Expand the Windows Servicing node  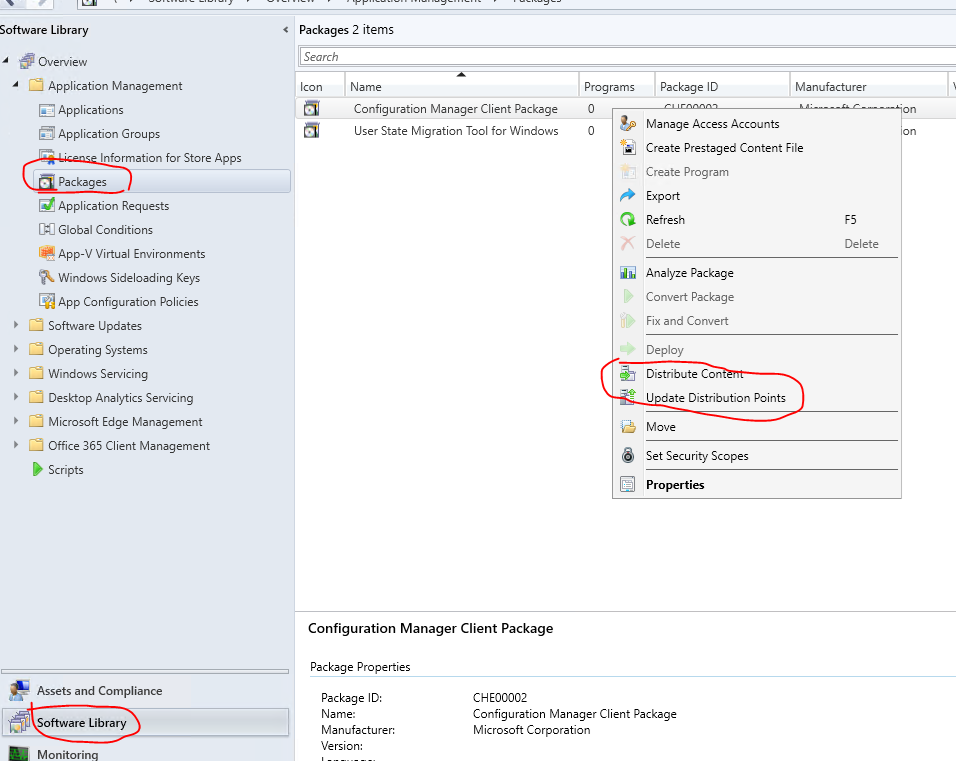pyautogui.click(x=16, y=373)
